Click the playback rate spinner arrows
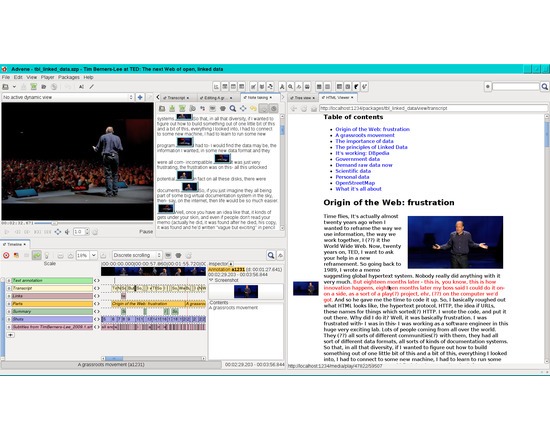550x440 pixels. pos(87,232)
